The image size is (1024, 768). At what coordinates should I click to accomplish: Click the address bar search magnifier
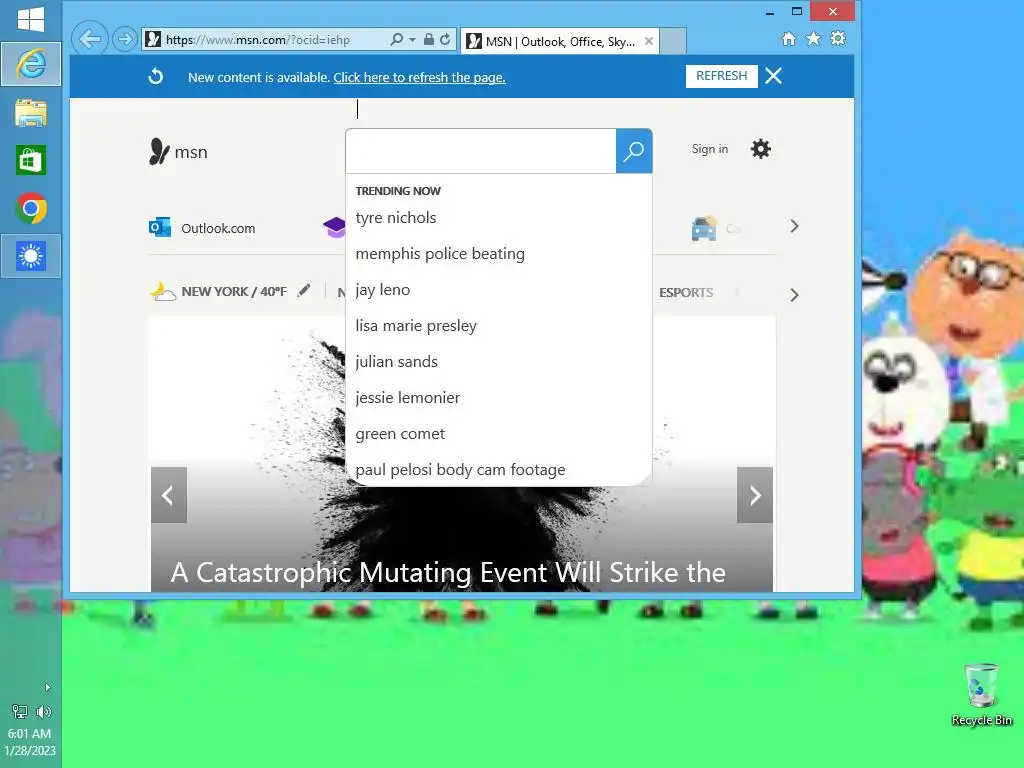(x=396, y=39)
